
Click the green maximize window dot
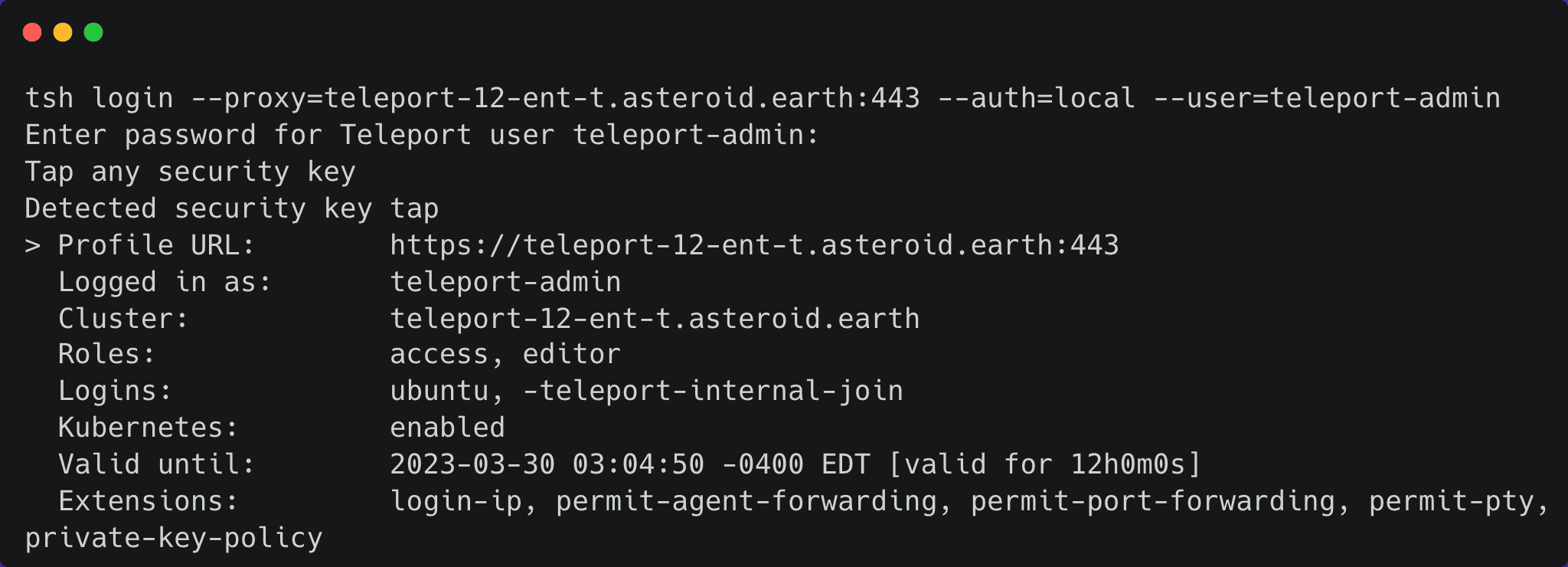[x=93, y=32]
